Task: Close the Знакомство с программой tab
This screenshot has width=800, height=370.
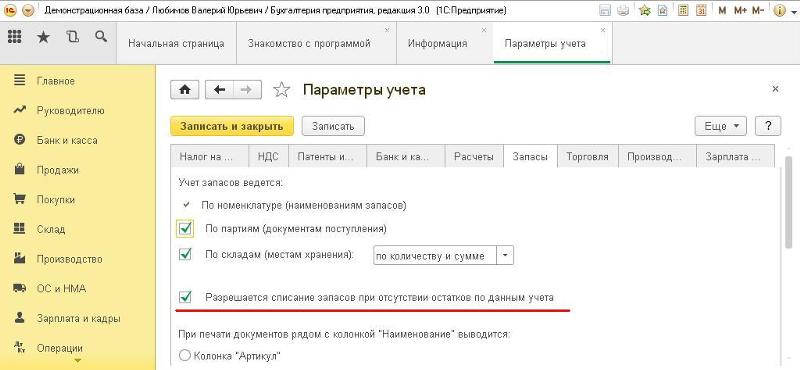Action: point(387,31)
